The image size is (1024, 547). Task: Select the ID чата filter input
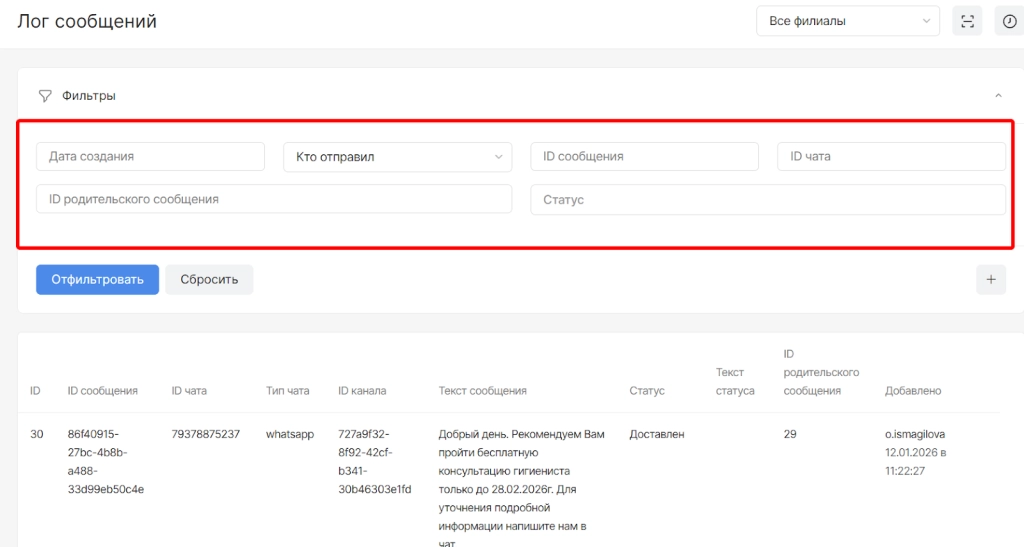[x=890, y=157]
